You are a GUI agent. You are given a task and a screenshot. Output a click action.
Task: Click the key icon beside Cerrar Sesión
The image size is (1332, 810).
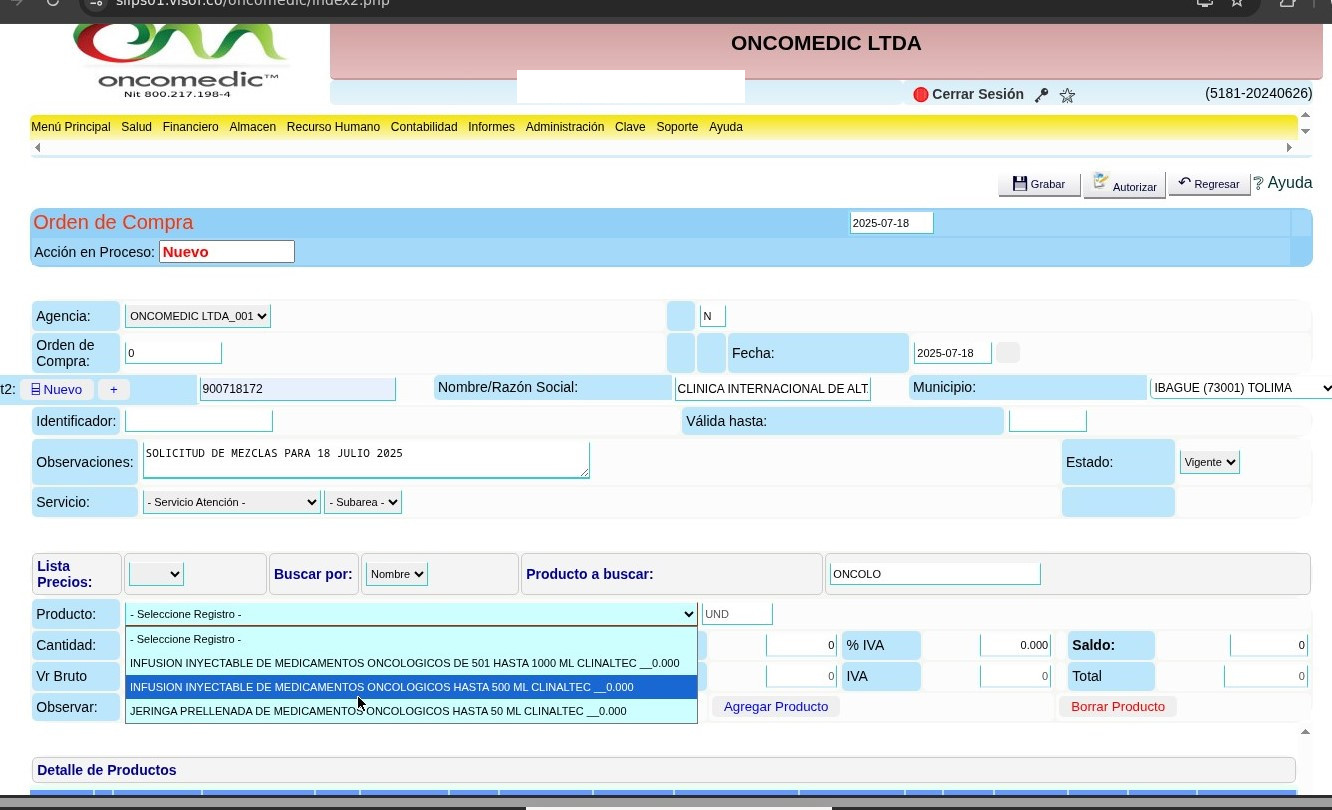pyautogui.click(x=1041, y=95)
